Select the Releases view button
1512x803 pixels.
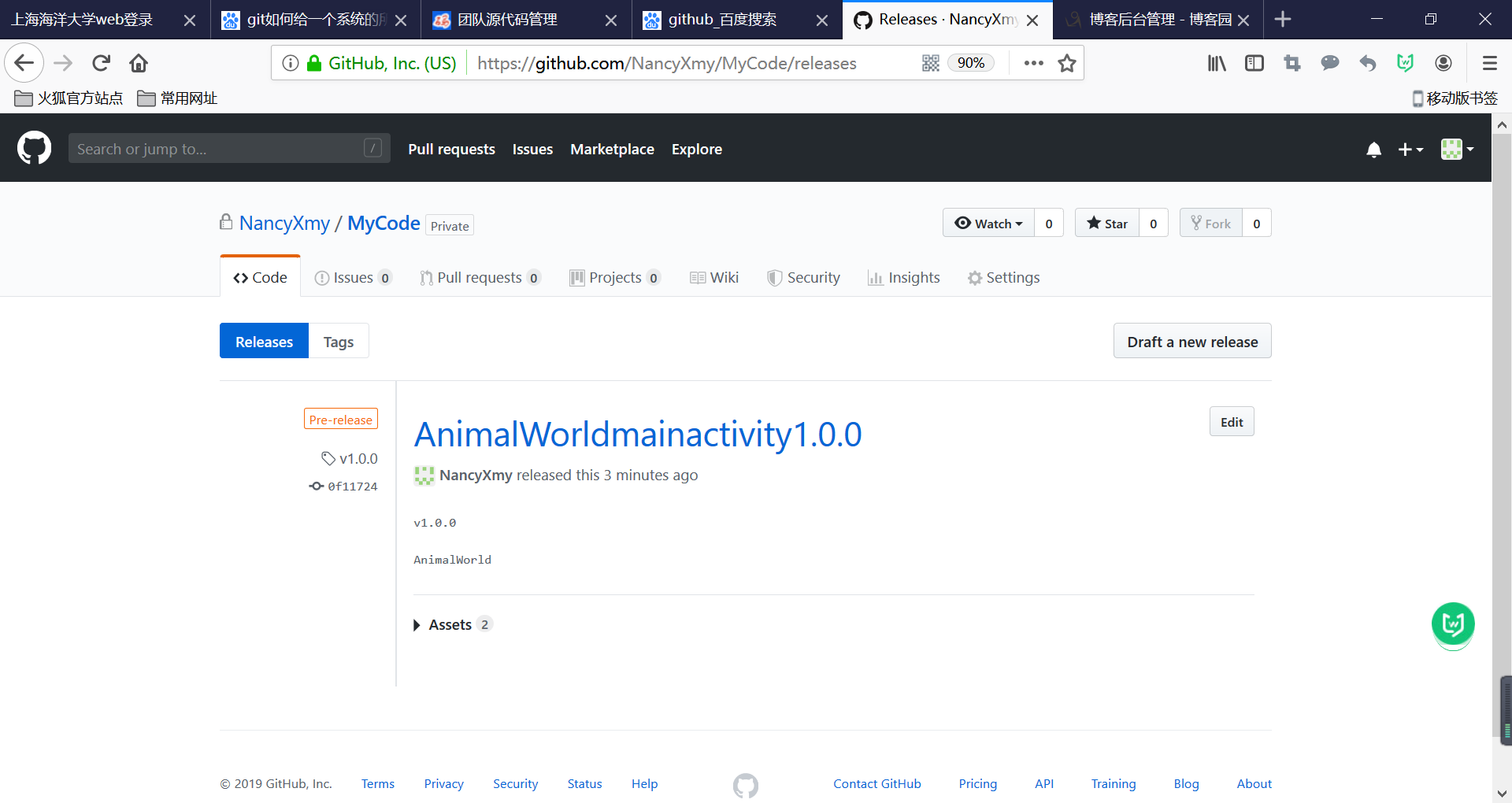pyautogui.click(x=264, y=342)
